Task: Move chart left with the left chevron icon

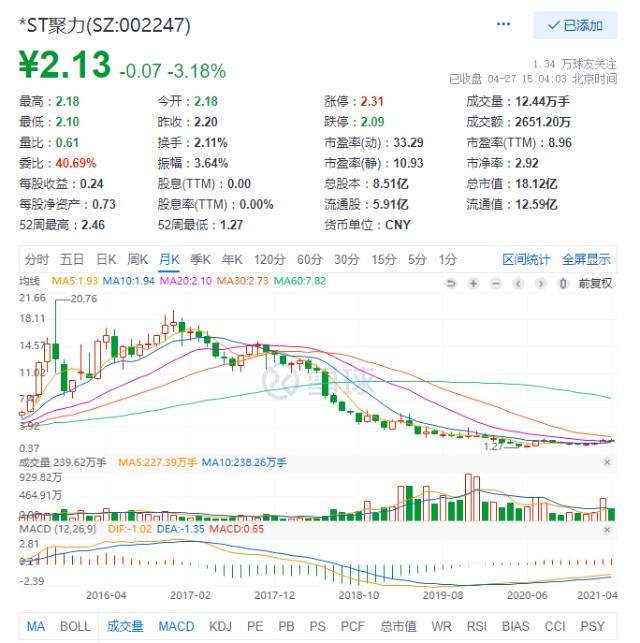Action: tap(518, 283)
